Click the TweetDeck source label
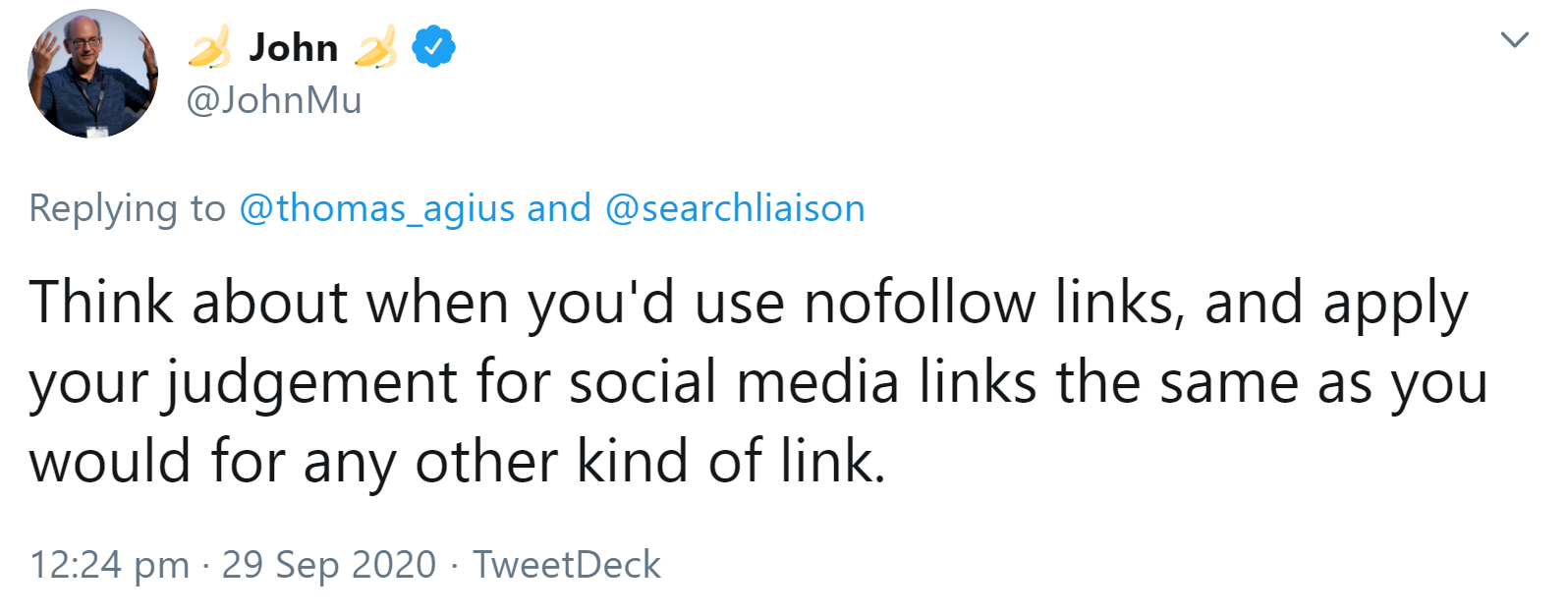Viewport: 1568px width, 615px height. 568,565
